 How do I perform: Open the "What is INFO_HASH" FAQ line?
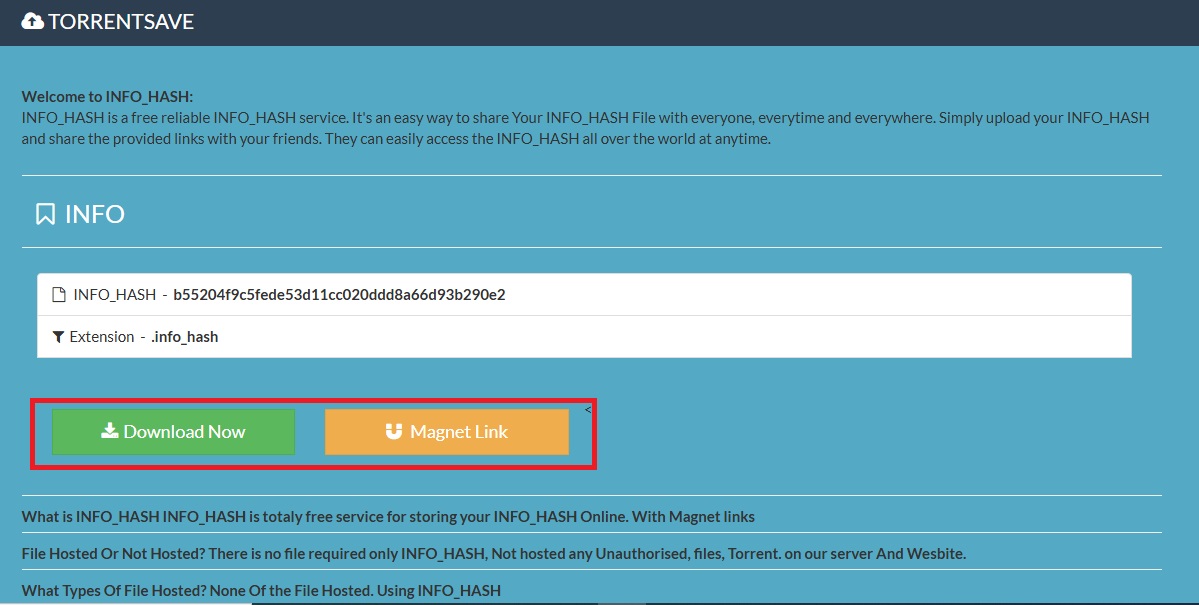388,517
